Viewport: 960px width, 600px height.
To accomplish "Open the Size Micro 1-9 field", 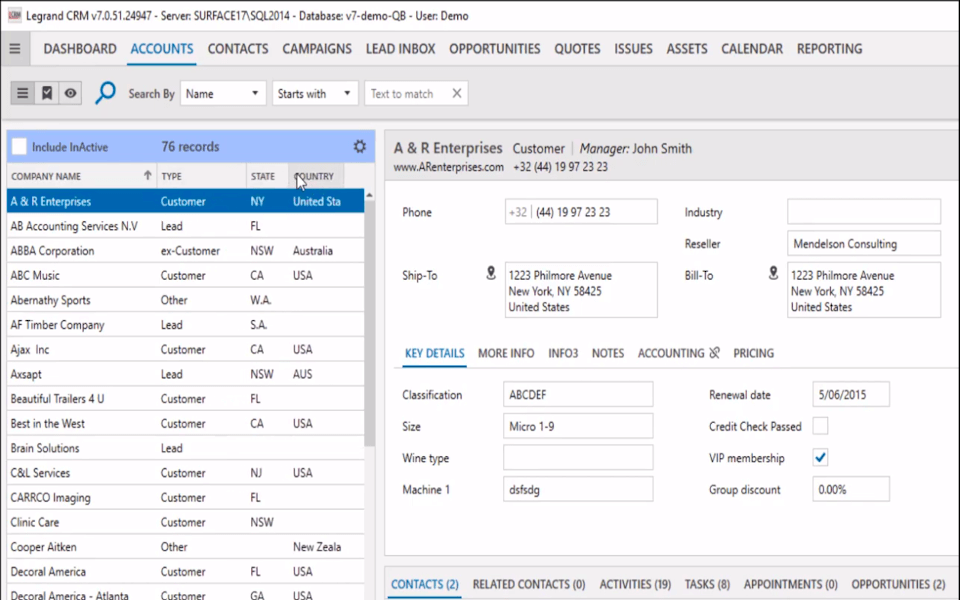I will click(578, 426).
